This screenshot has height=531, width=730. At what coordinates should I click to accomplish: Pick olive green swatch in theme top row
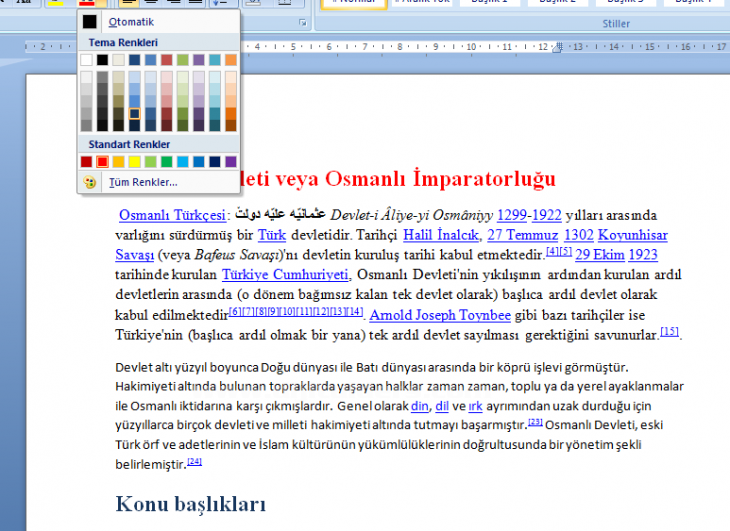[x=183, y=60]
